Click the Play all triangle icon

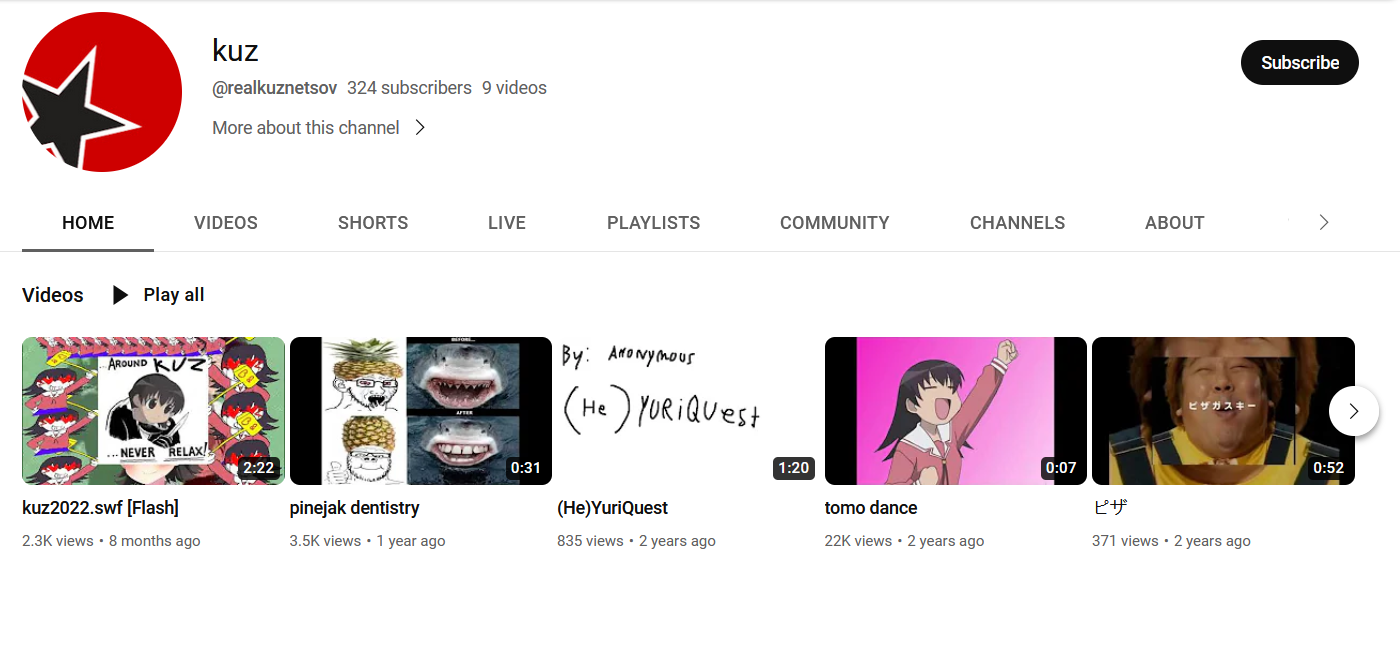pos(120,295)
